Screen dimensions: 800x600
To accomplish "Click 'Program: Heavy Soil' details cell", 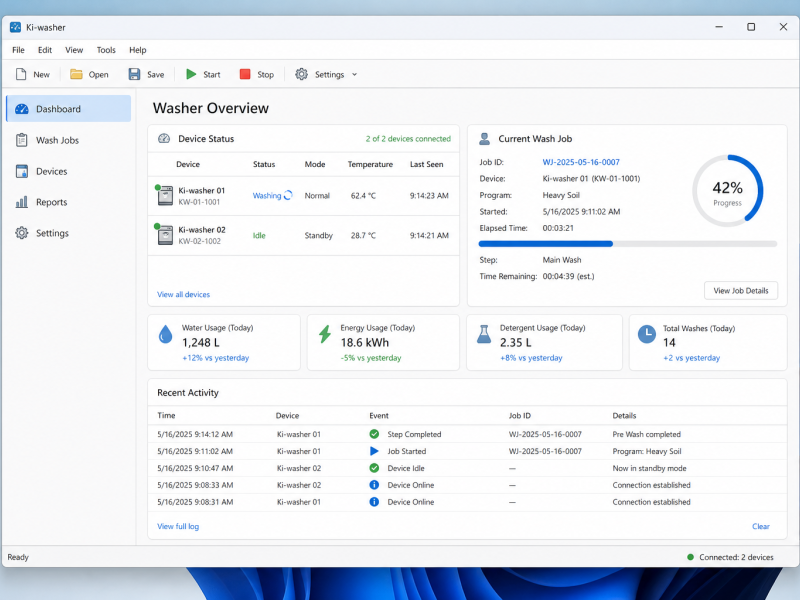I will 647,451.
